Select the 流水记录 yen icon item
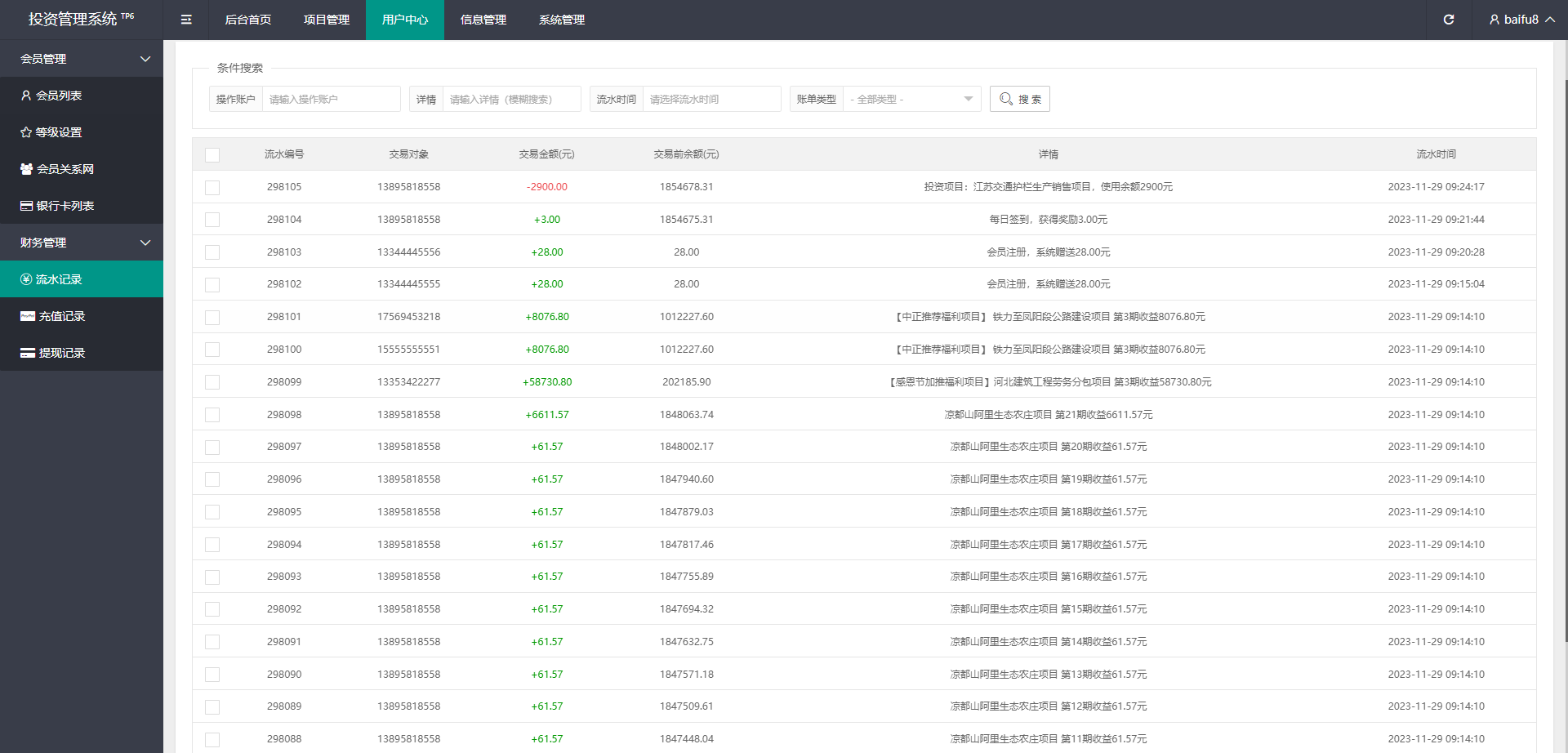The image size is (1568, 753). click(x=26, y=279)
